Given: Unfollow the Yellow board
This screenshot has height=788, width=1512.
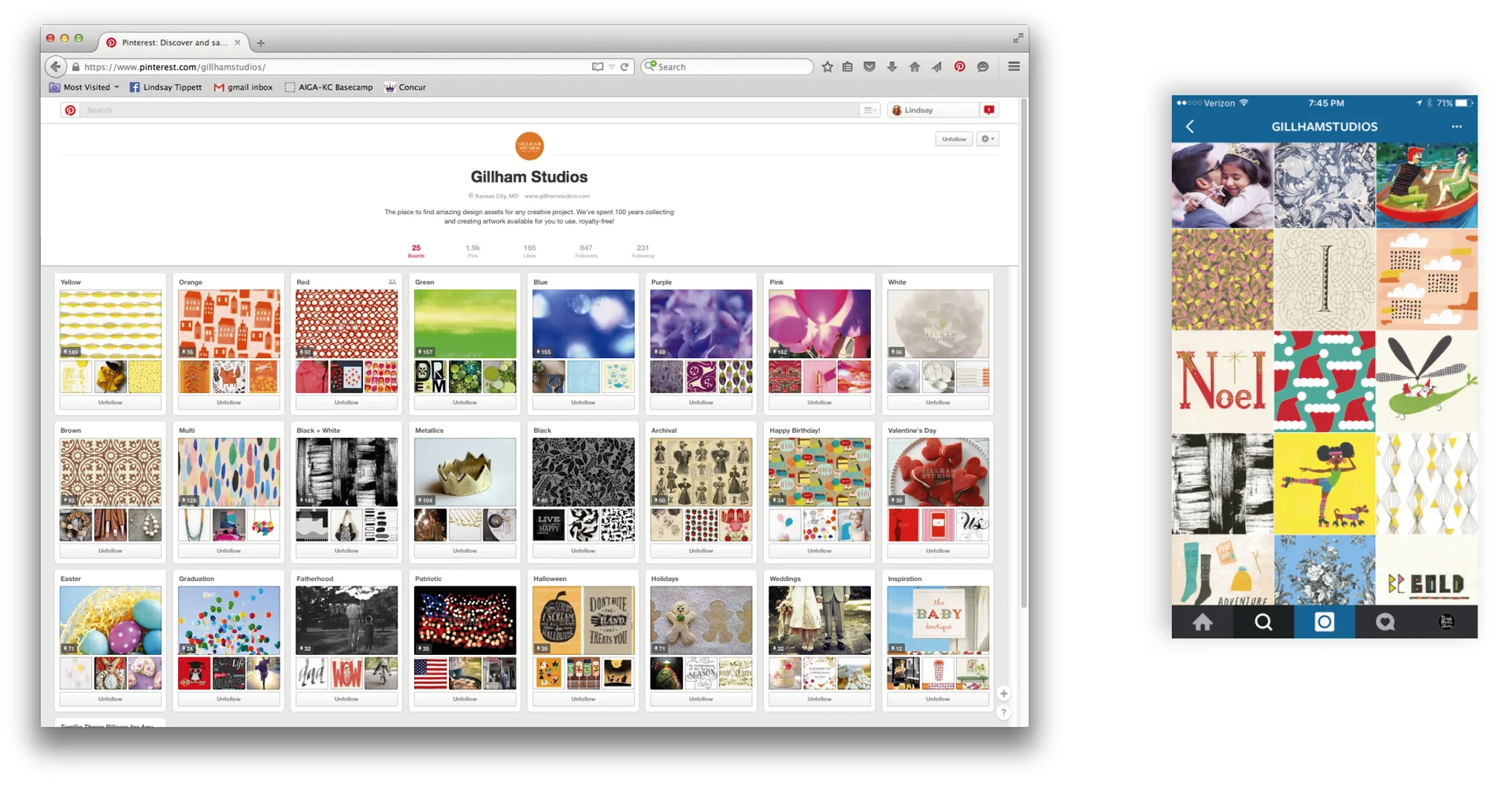Looking at the screenshot, I should [x=110, y=402].
